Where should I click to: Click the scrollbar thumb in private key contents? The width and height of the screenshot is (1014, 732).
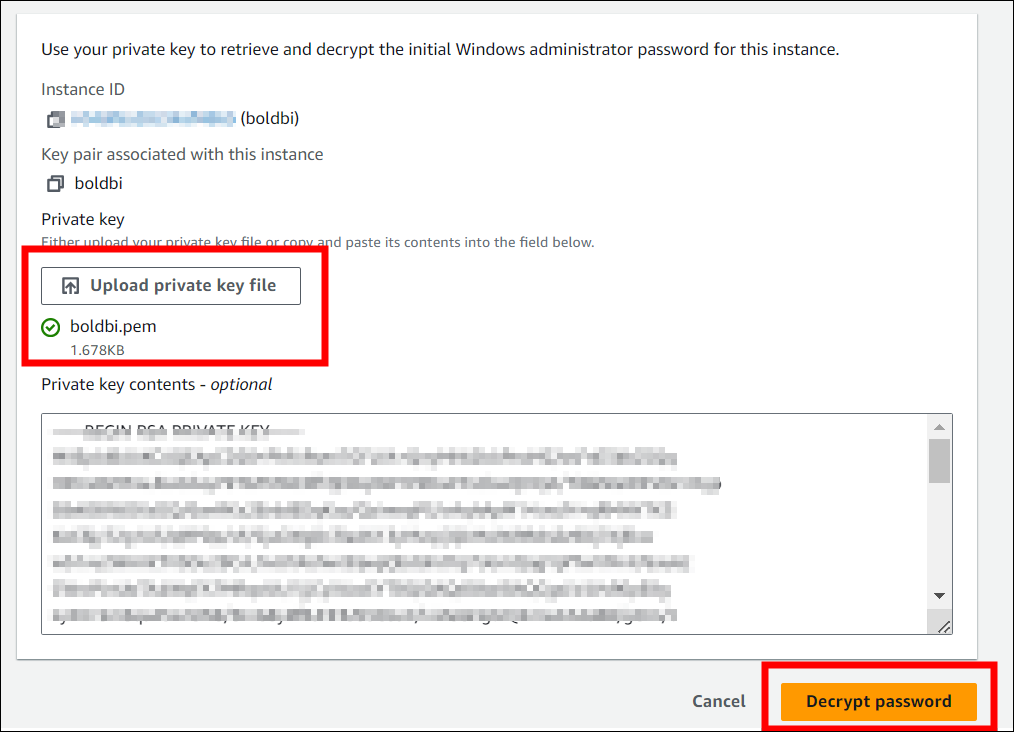click(939, 461)
